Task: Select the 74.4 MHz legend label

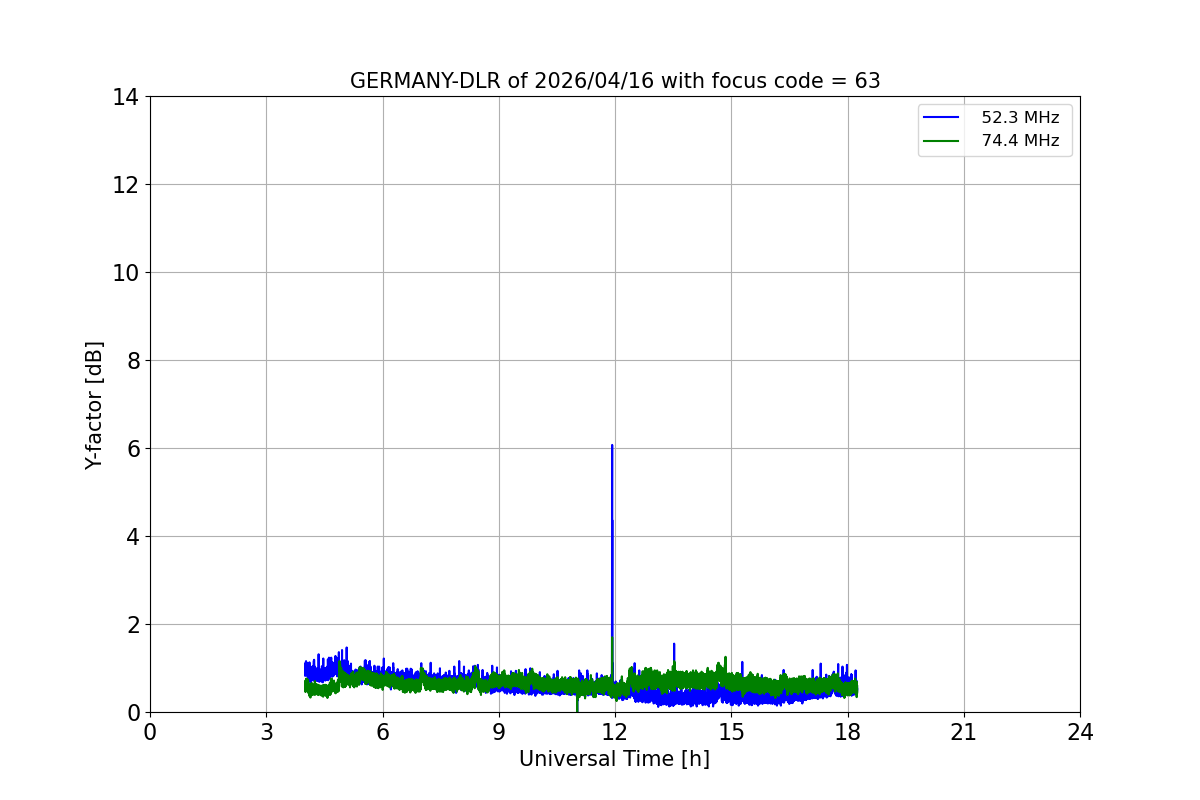Action: tap(1020, 141)
